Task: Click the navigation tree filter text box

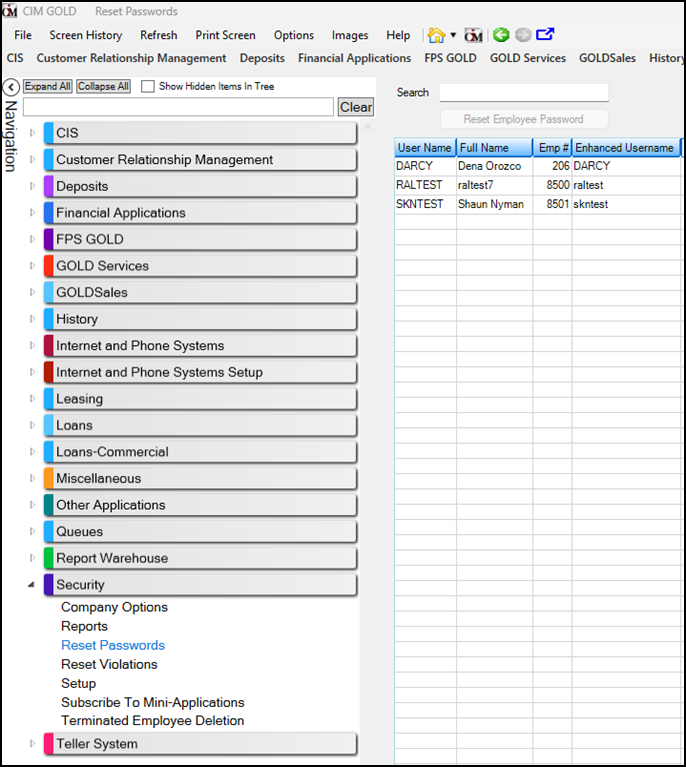Action: click(x=178, y=107)
